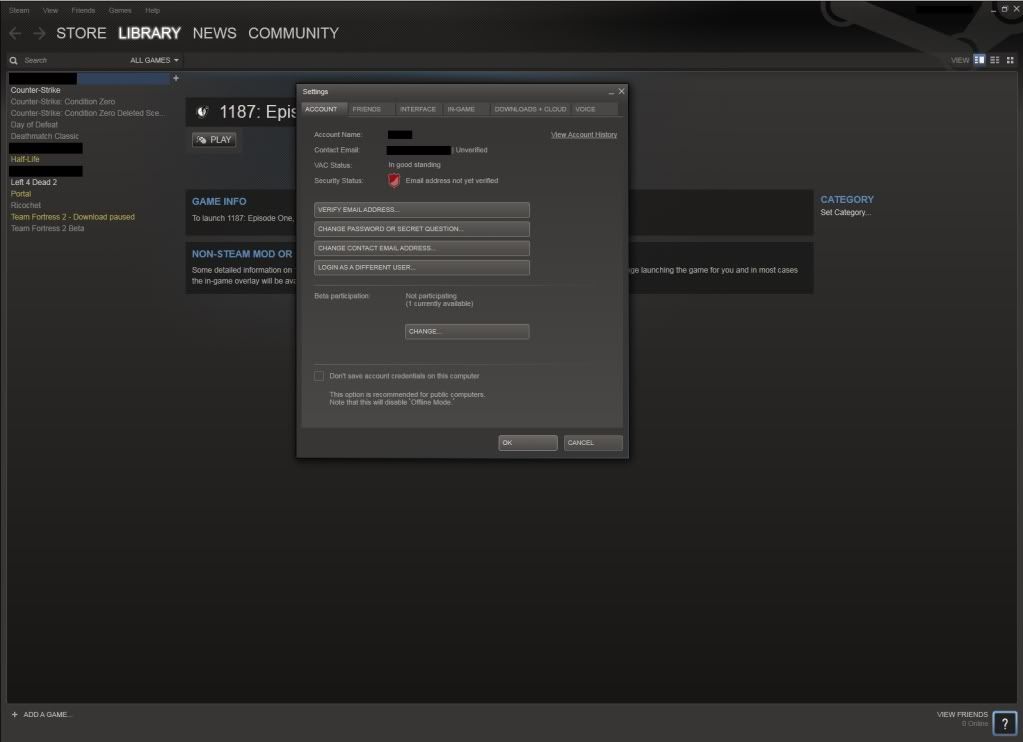Open the Steam menu
The width and height of the screenshot is (1023, 742).
coord(19,10)
